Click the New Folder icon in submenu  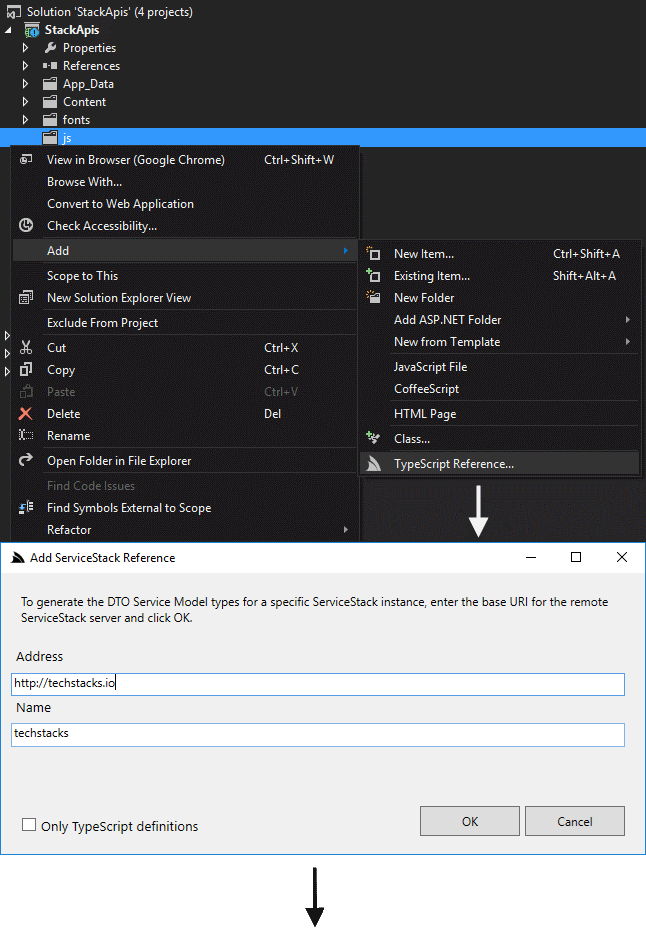[x=373, y=297]
